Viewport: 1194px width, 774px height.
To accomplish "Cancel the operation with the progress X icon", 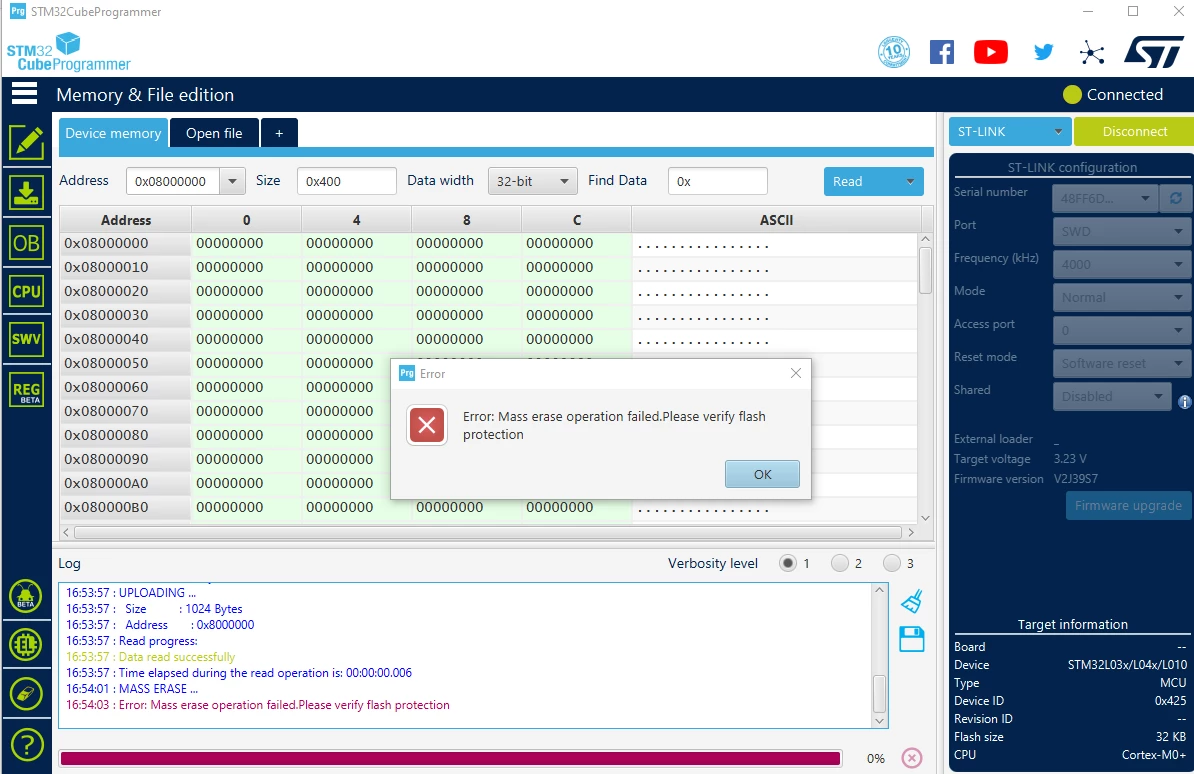I will coord(911,758).
